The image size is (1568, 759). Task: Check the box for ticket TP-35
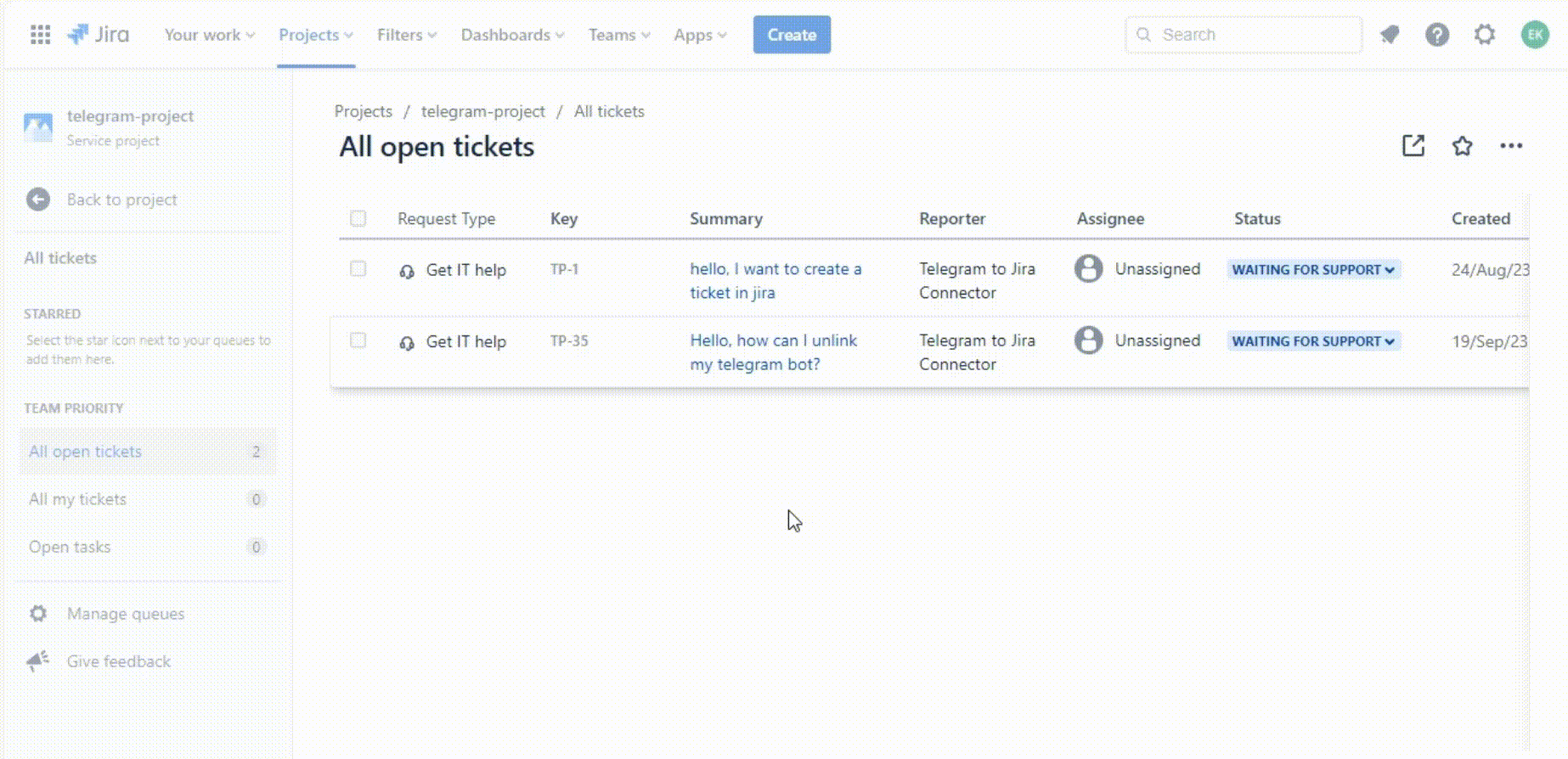358,340
